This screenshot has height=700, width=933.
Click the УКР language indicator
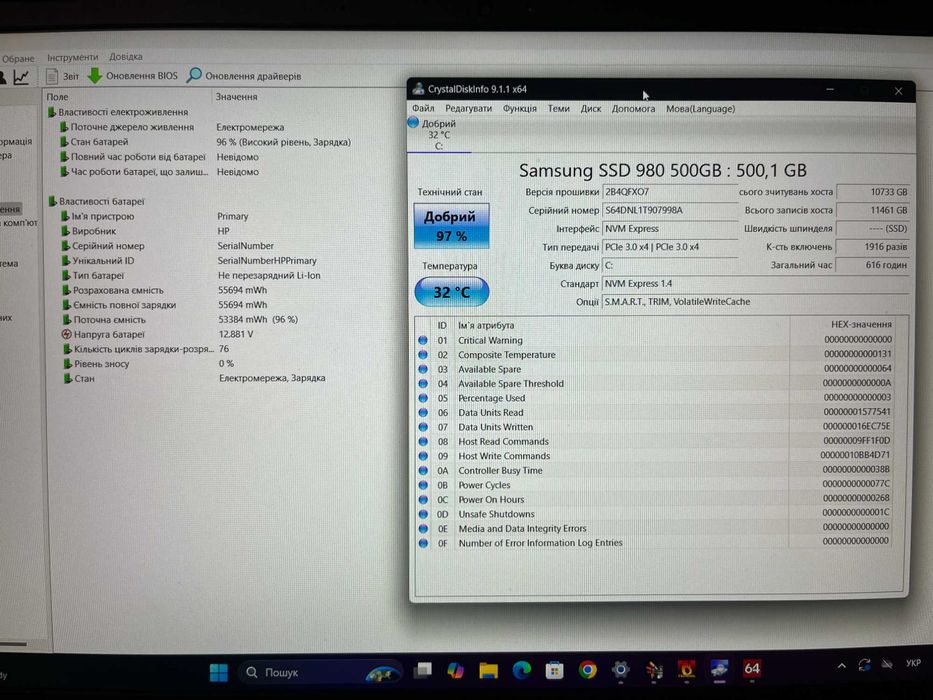coord(913,662)
